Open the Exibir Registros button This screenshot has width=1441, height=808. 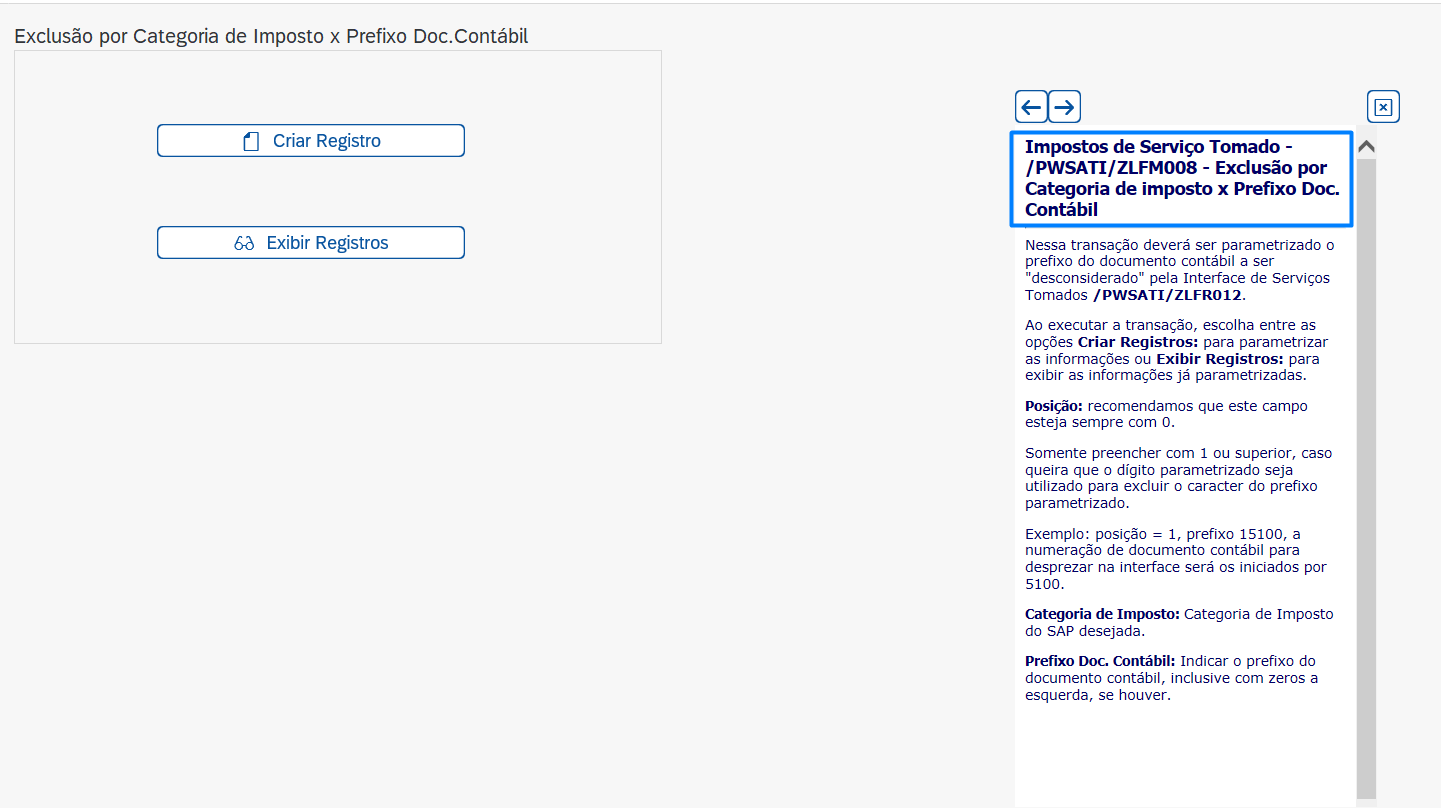(x=311, y=243)
